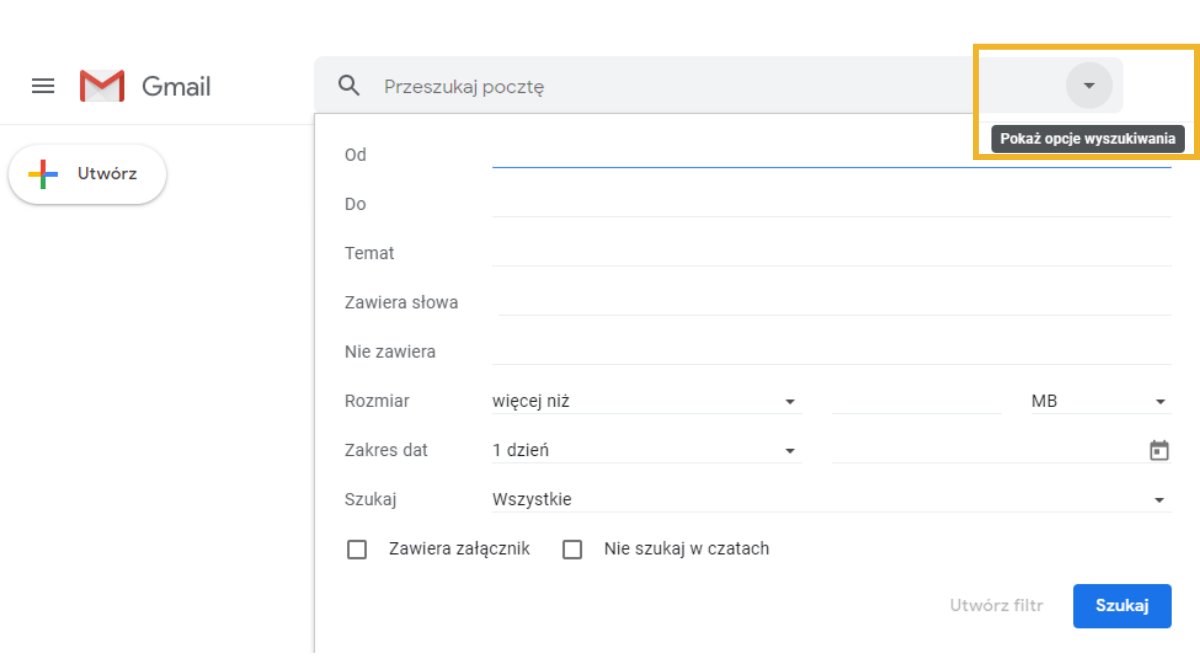
Task: Click the Utwórz compose button
Action: pos(88,175)
